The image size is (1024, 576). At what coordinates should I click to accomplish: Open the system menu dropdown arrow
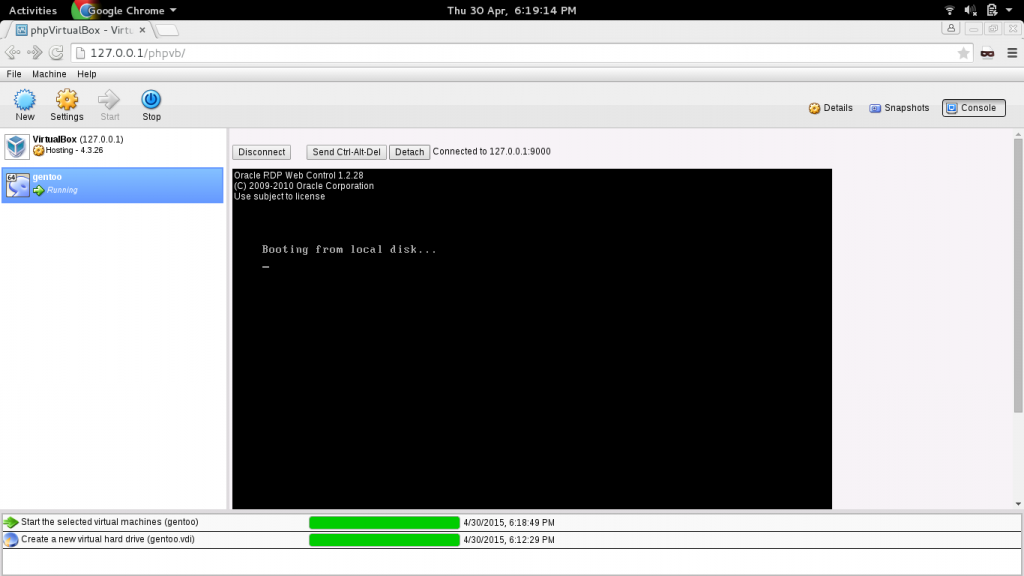point(1009,10)
